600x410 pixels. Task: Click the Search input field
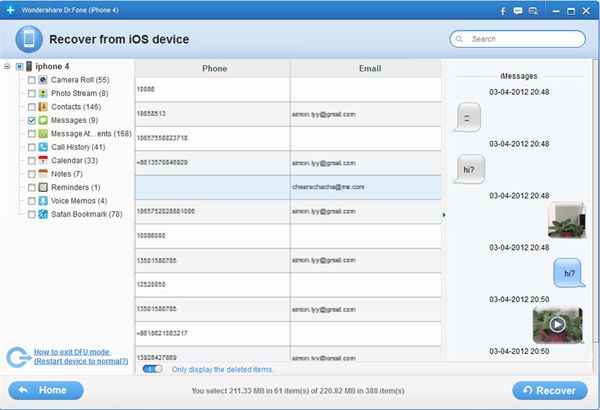tap(517, 39)
